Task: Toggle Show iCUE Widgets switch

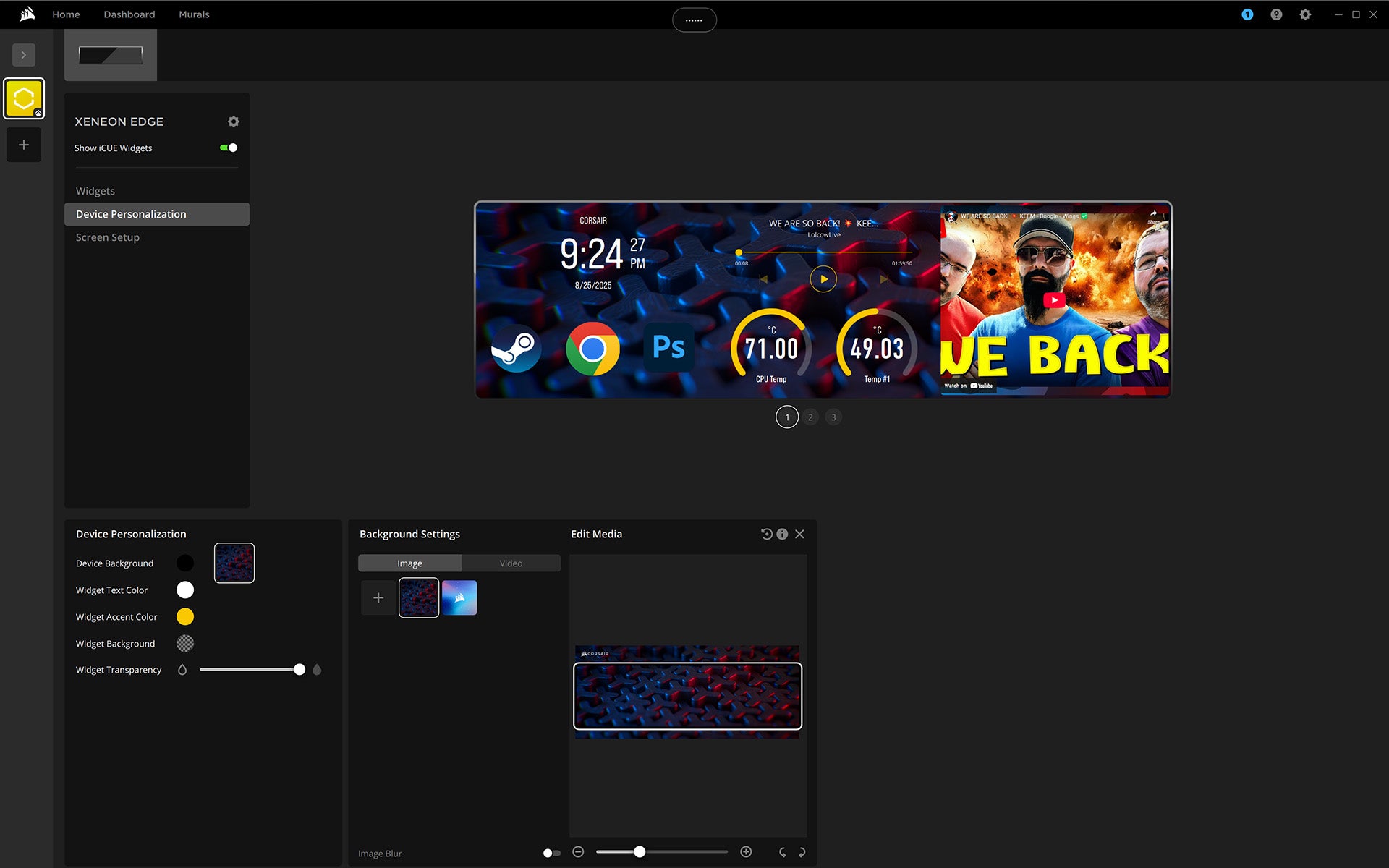Action: click(x=229, y=148)
